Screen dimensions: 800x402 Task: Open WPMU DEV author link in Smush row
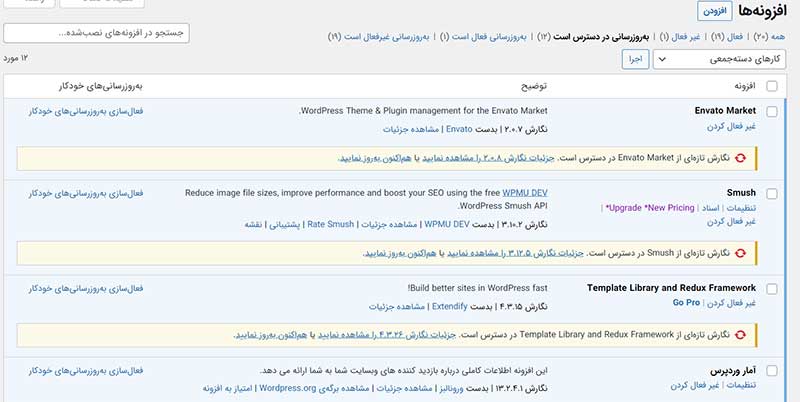(x=446, y=224)
